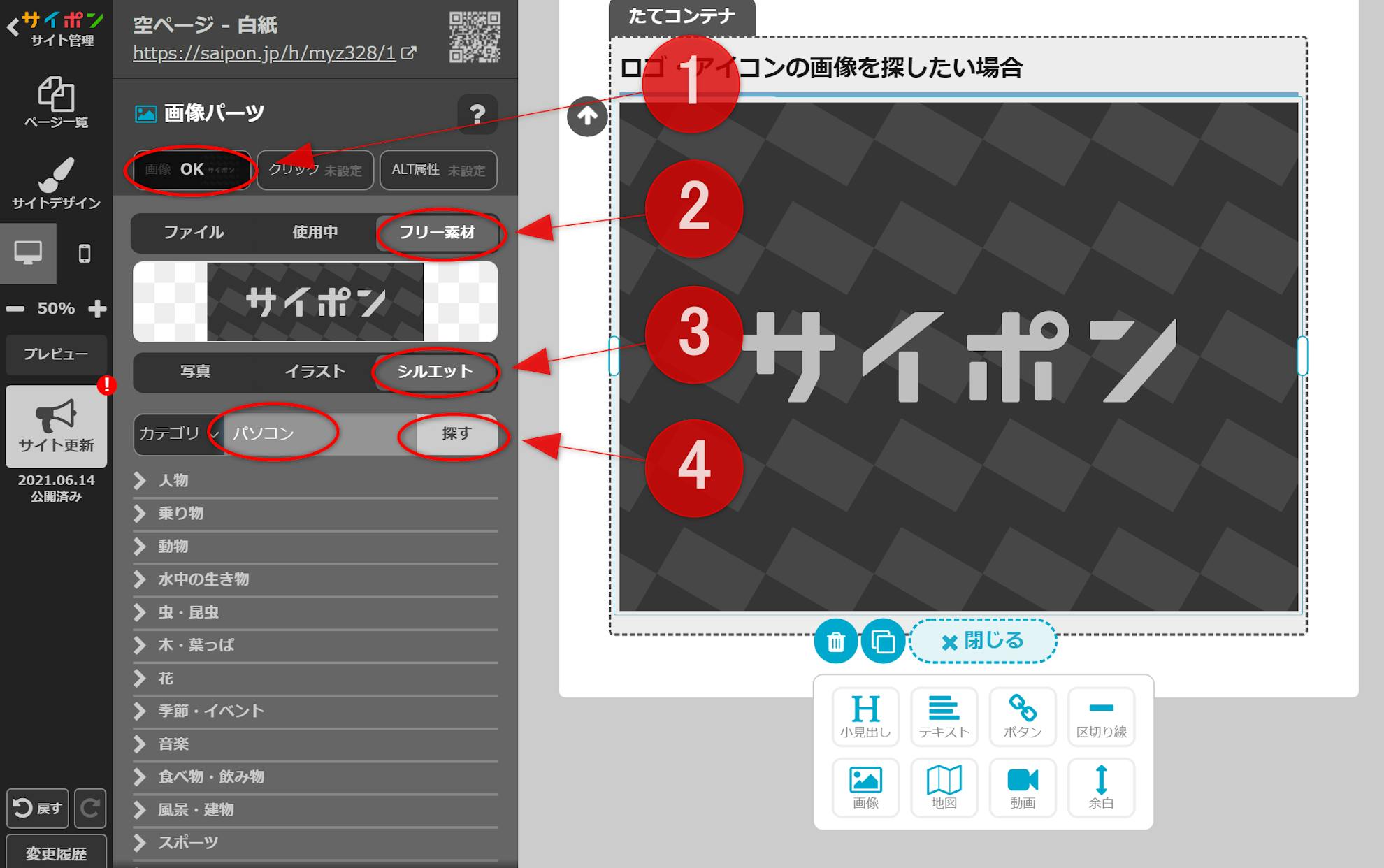The height and width of the screenshot is (868, 1384).
Task: Open サイトデザイン brush settings
Action: click(56, 183)
